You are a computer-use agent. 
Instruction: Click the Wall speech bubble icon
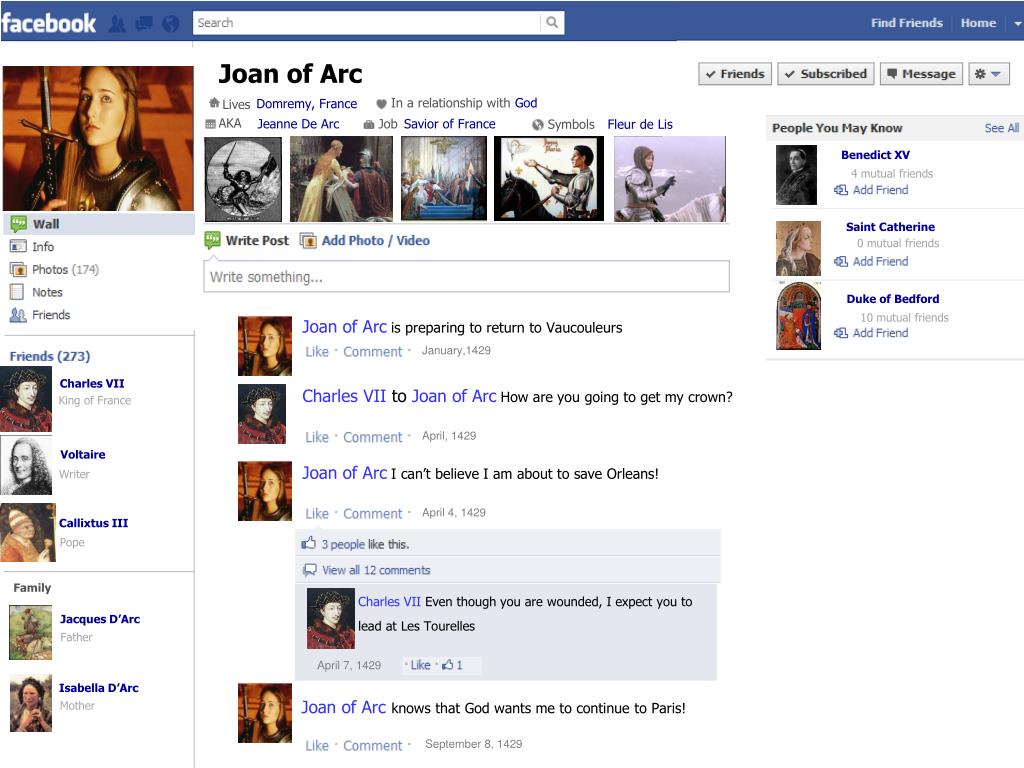coord(18,224)
